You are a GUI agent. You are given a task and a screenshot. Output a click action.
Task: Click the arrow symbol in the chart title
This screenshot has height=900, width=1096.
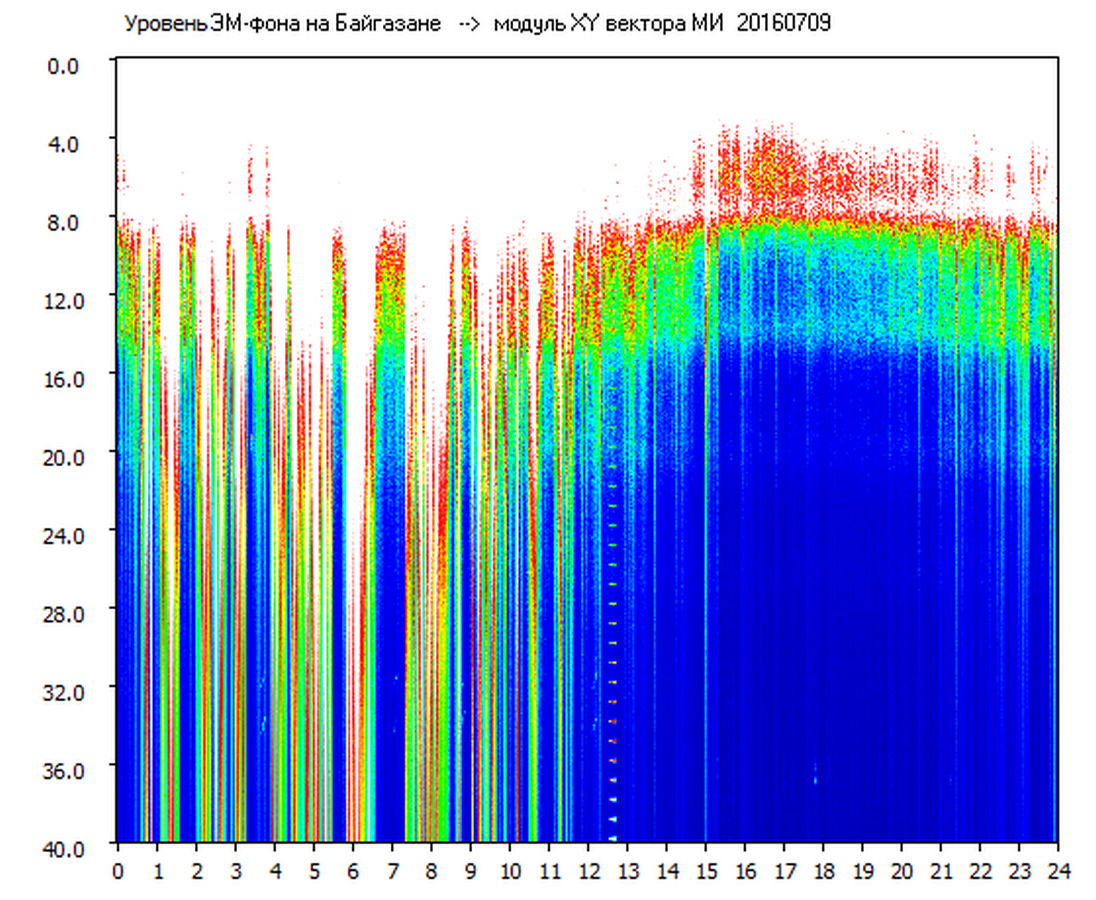tap(470, 24)
